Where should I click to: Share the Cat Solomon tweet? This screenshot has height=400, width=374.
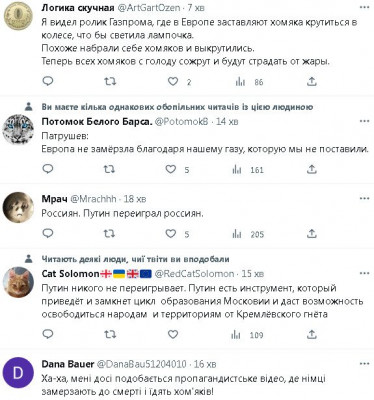click(x=311, y=334)
